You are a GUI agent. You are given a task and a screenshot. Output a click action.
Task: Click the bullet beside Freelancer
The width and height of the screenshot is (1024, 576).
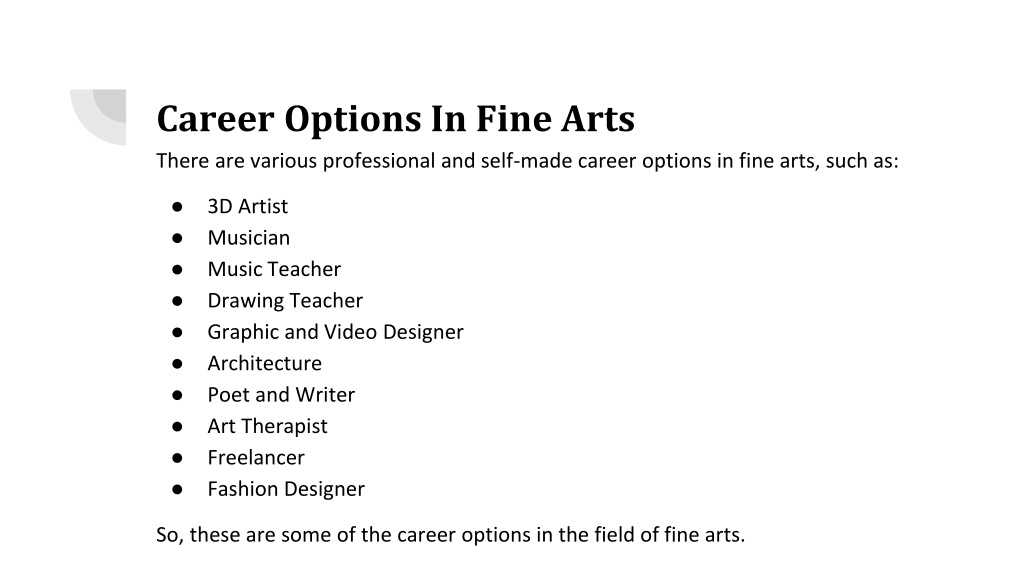tap(177, 458)
